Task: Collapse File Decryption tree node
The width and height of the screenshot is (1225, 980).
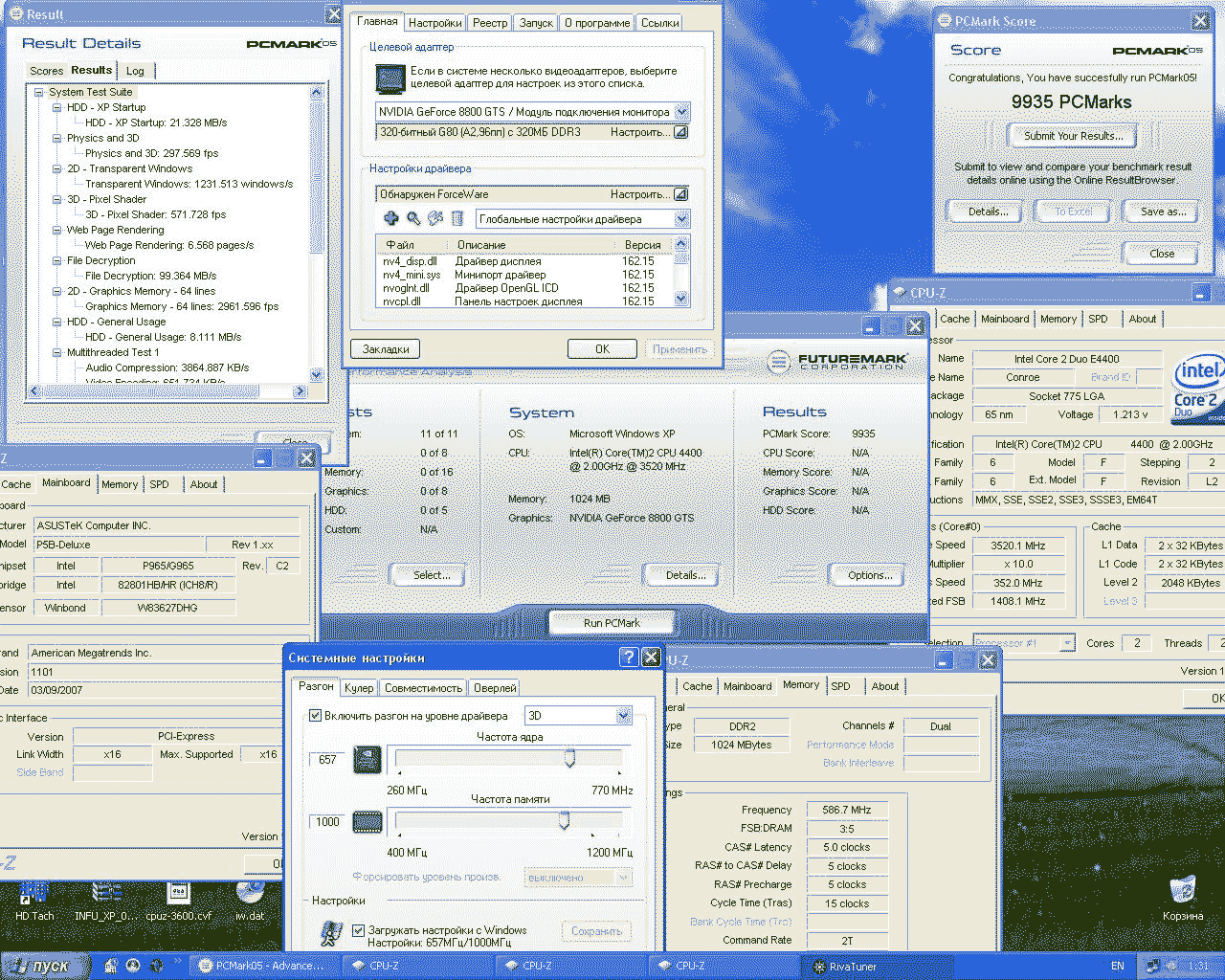Action: coord(57,261)
